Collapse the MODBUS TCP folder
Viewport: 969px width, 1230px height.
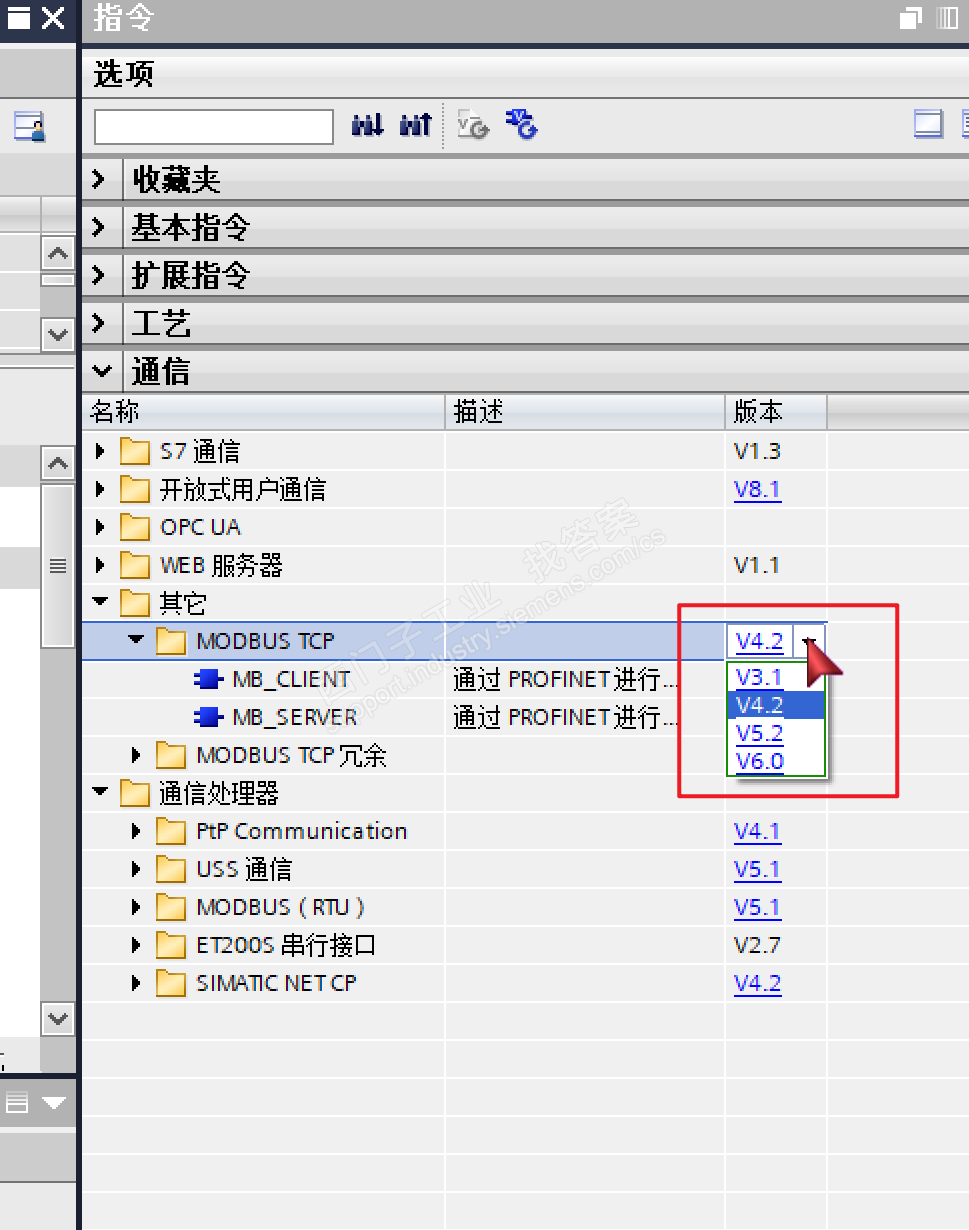tap(137, 641)
